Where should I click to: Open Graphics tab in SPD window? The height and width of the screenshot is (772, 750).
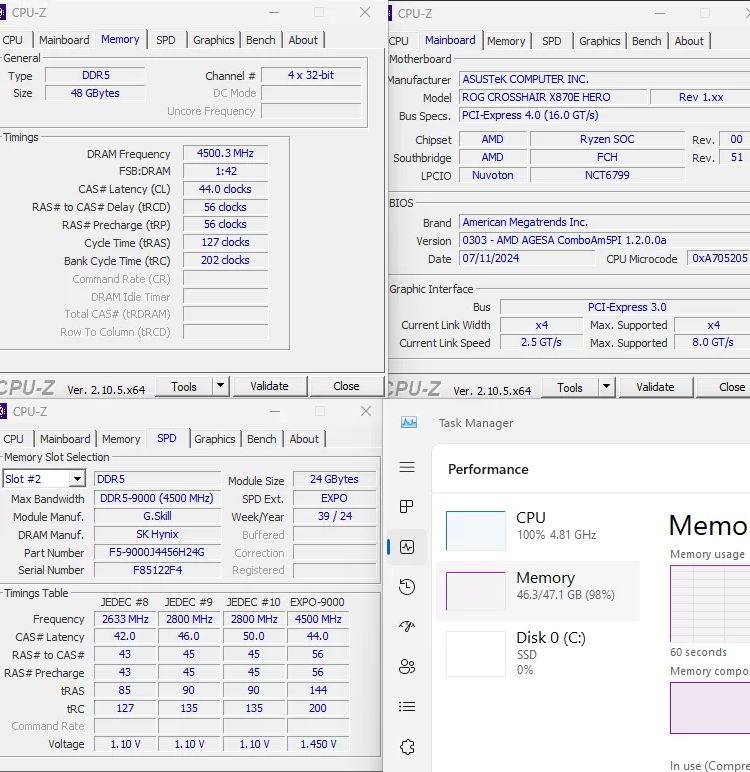click(215, 439)
